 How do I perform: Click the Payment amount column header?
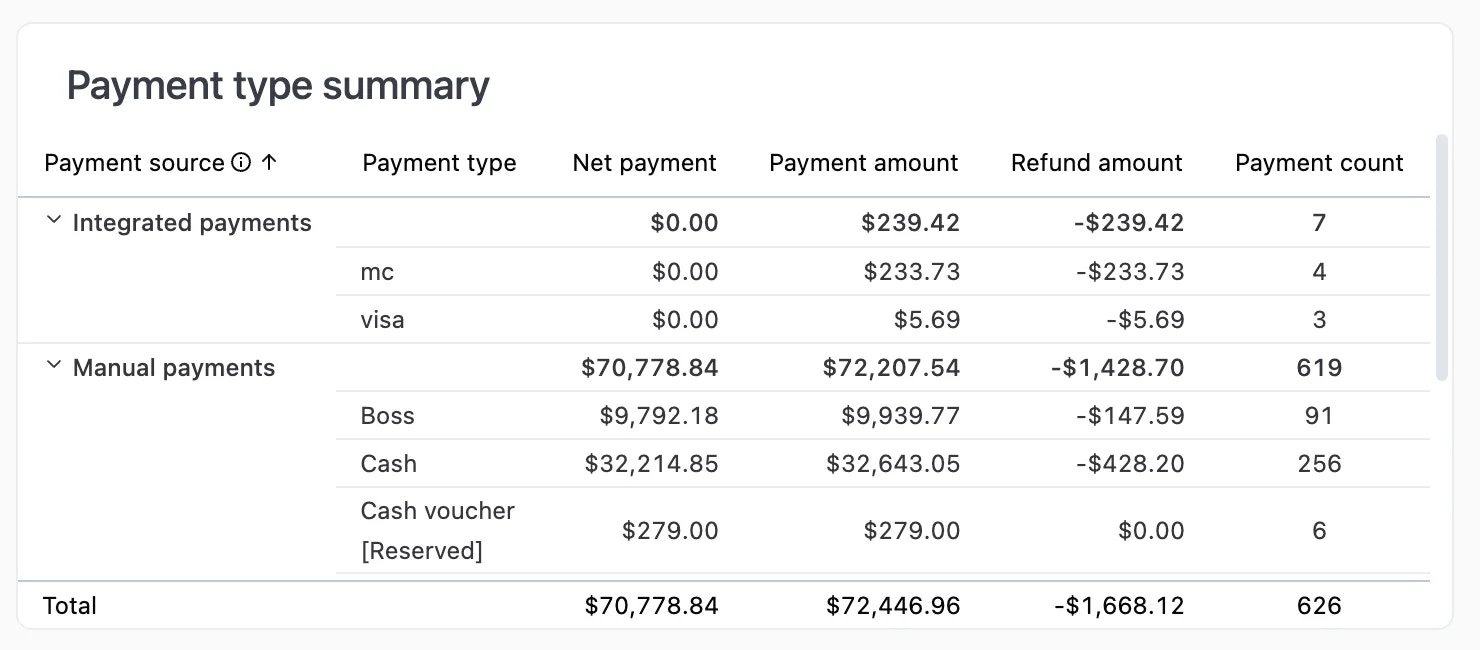pyautogui.click(x=863, y=162)
